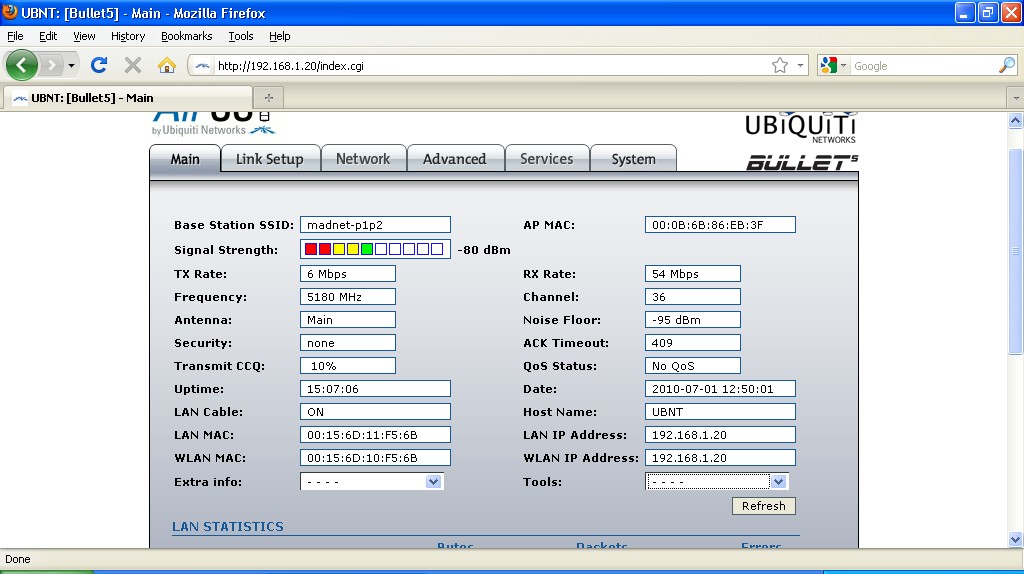Click the Noise Floor value -95 dBm
The width and height of the screenshot is (1024, 574).
click(692, 320)
